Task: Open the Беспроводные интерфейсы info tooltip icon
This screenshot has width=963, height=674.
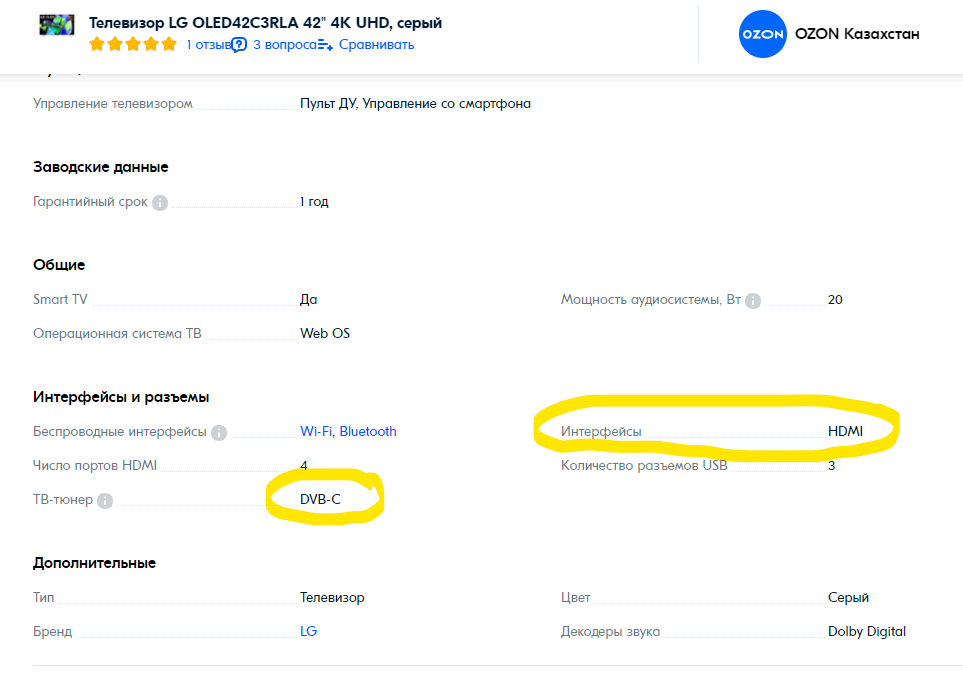Action: click(219, 433)
